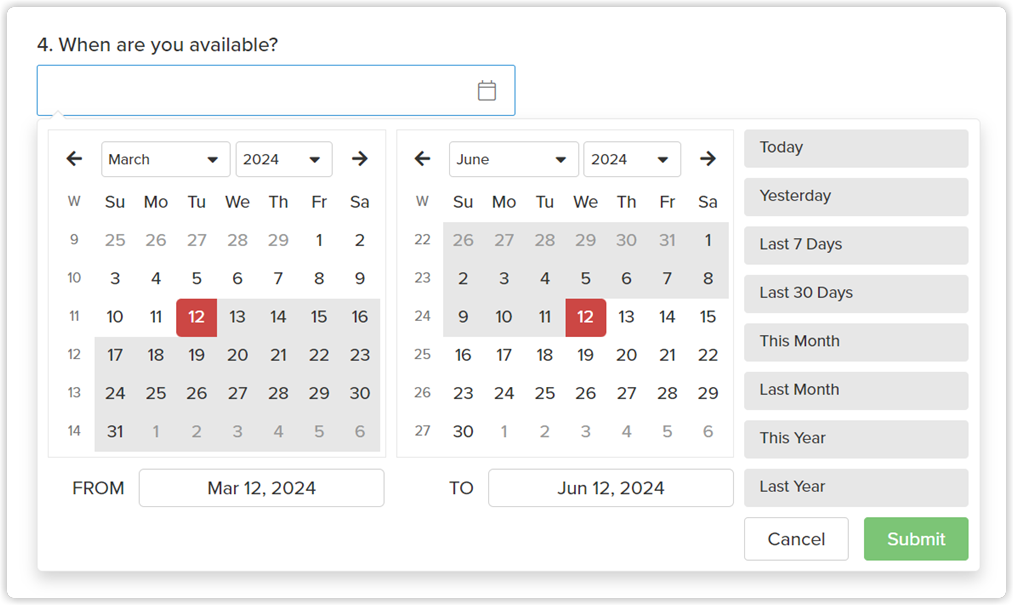This screenshot has width=1014, height=606.
Task: Open the March month dropdown
Action: (x=166, y=159)
